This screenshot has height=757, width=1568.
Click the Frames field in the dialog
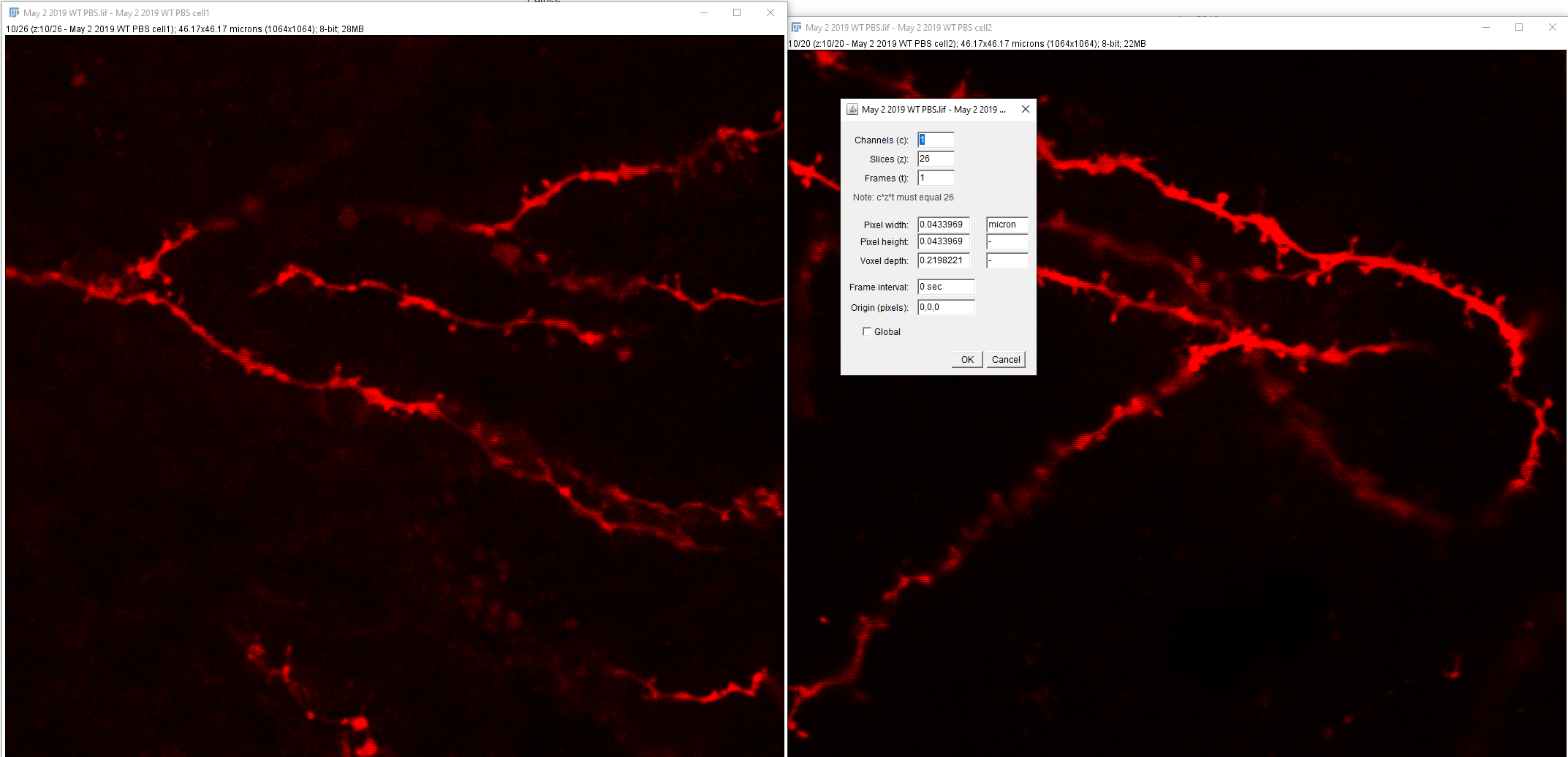pyautogui.click(x=935, y=178)
